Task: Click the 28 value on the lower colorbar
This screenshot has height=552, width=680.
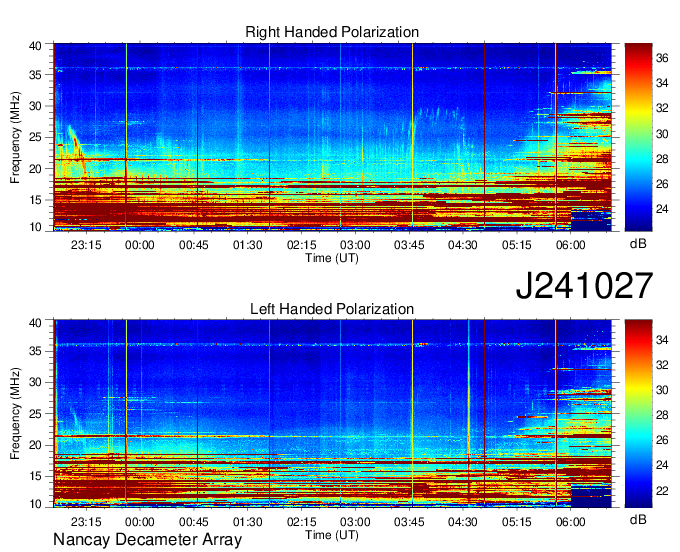Action: [x=662, y=415]
